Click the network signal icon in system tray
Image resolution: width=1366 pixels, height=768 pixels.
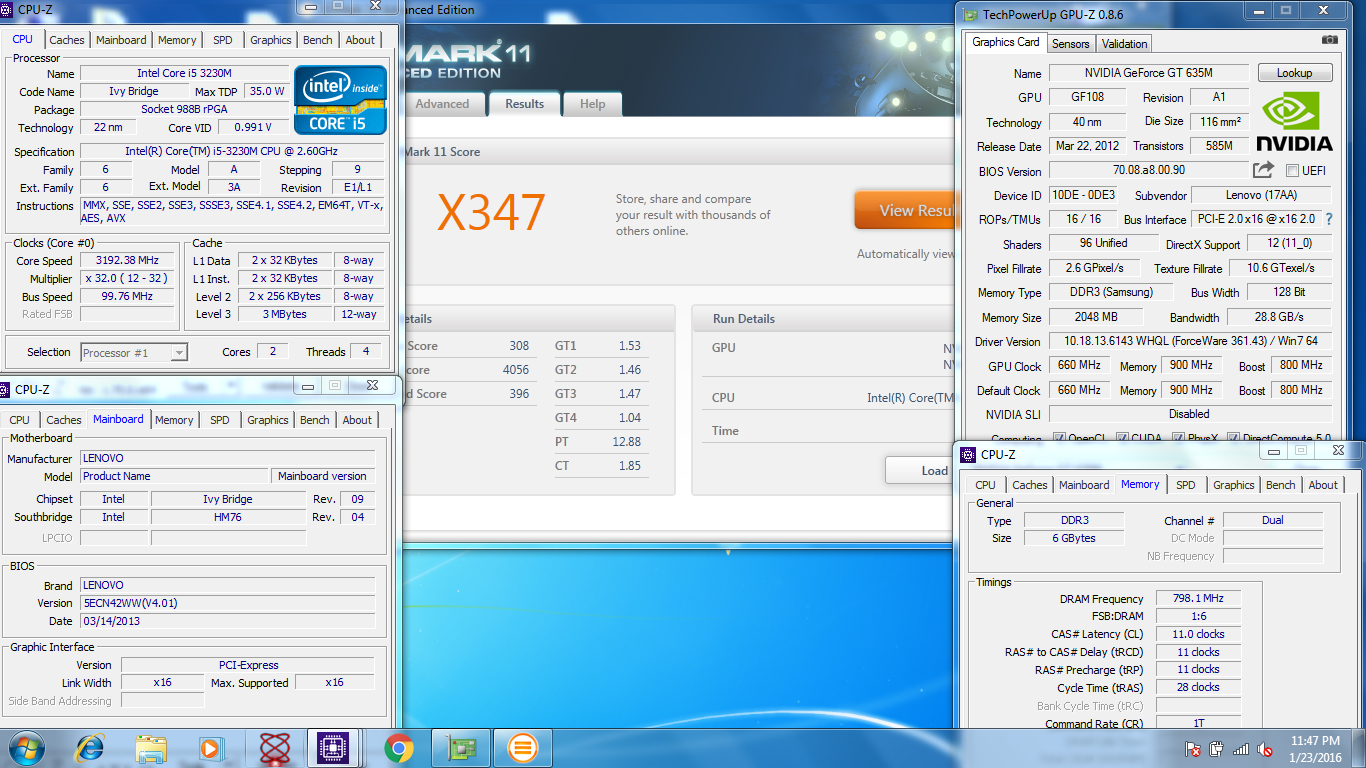(x=1241, y=748)
